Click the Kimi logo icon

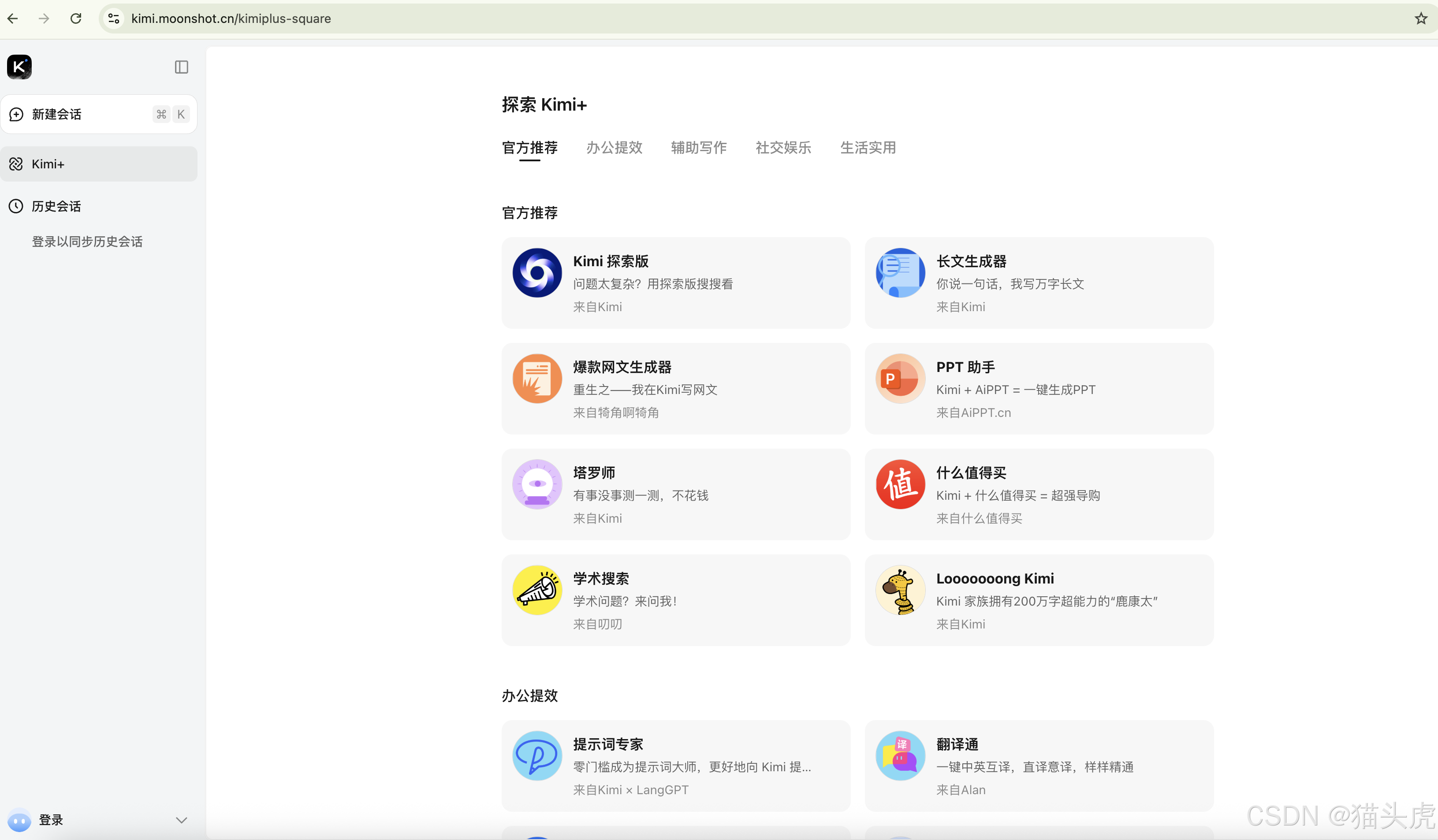(x=19, y=67)
